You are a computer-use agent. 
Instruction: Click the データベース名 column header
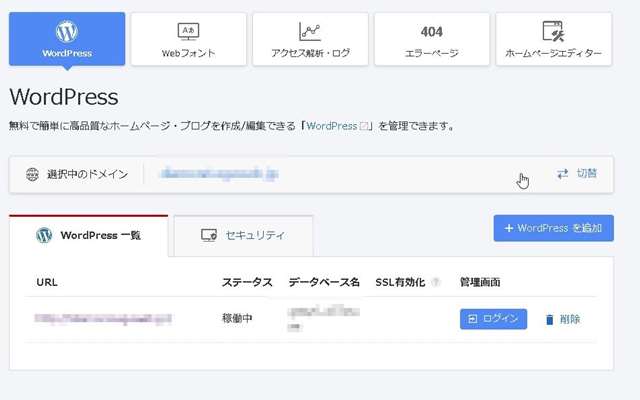click(x=324, y=283)
